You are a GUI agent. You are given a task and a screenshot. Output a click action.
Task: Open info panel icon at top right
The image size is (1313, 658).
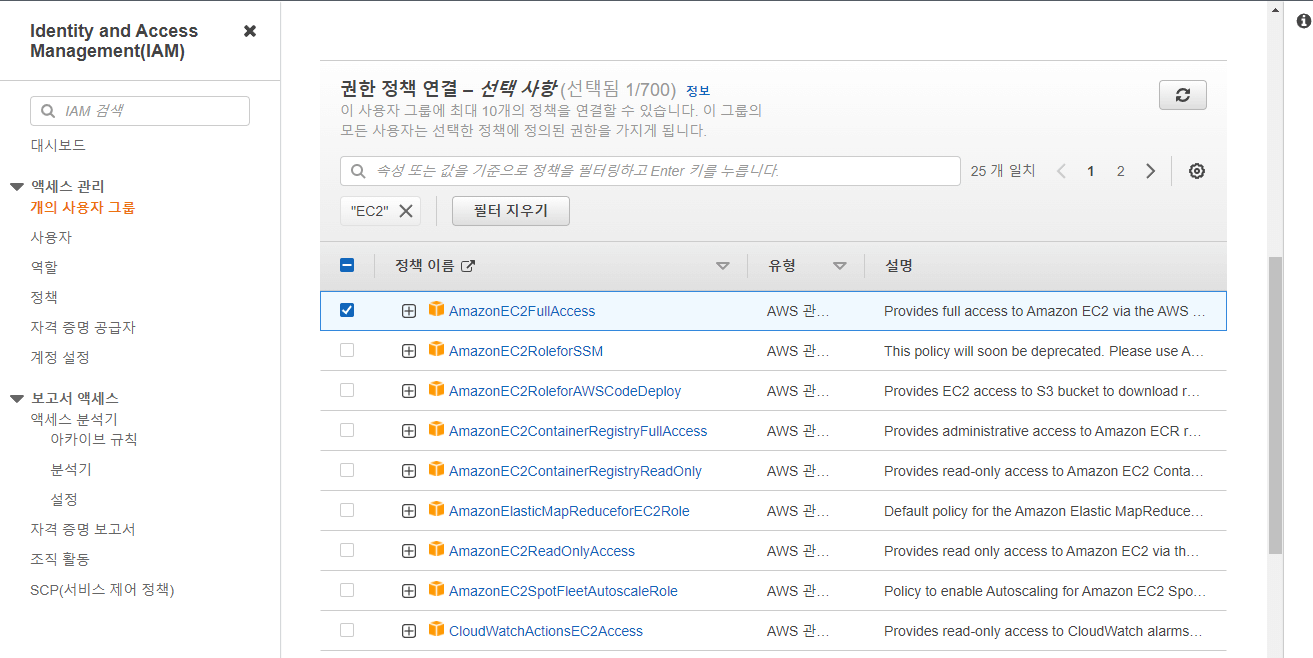[x=1303, y=21]
